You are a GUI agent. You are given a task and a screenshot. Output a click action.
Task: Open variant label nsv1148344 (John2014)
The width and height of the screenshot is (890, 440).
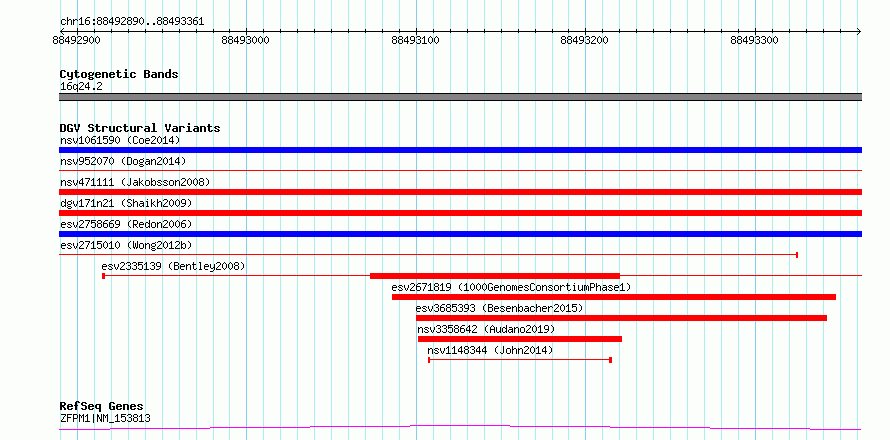(490, 350)
